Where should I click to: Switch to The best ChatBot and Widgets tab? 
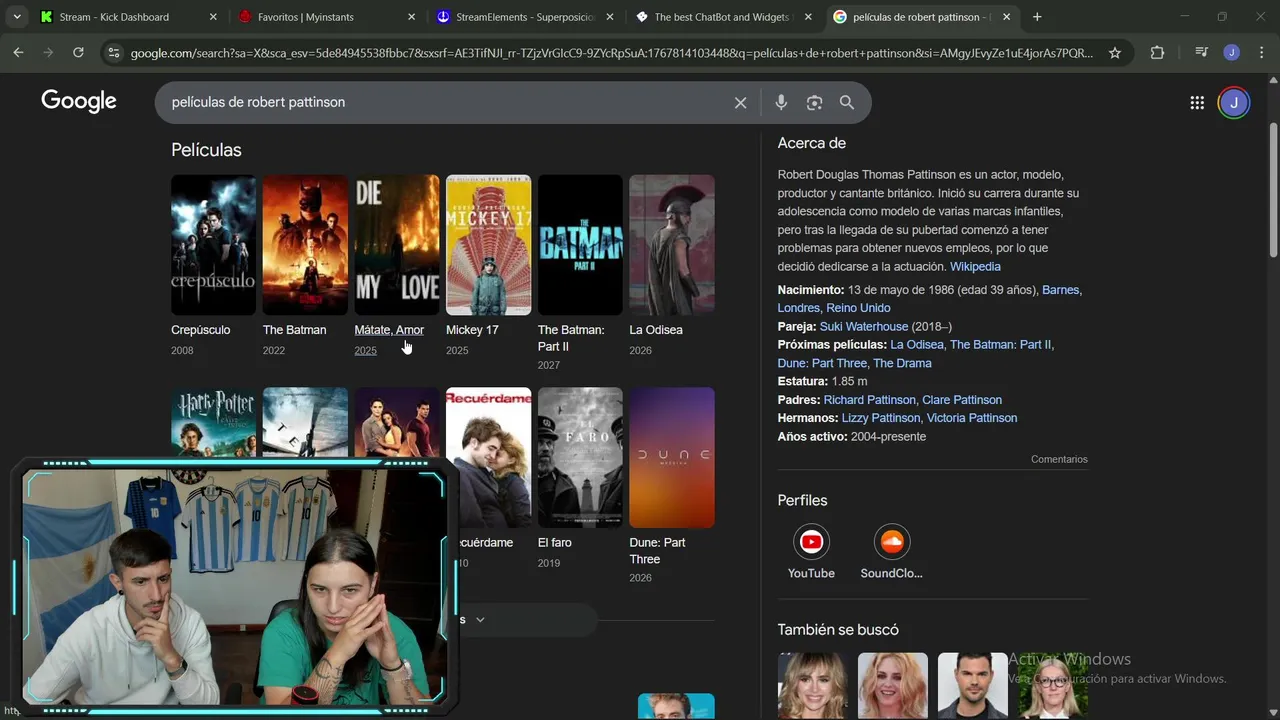click(x=723, y=17)
